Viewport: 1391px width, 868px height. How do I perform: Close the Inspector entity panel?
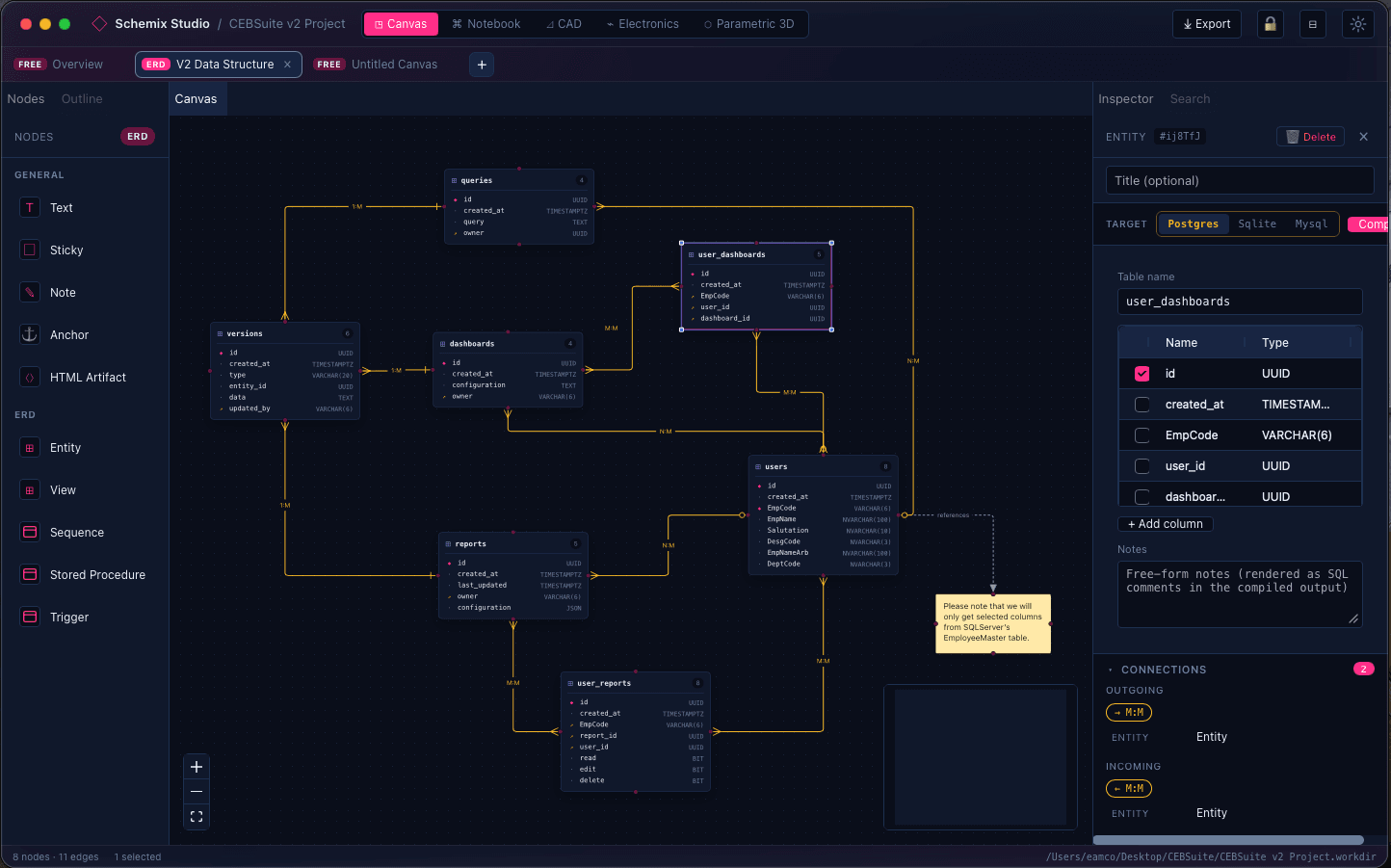click(x=1364, y=137)
